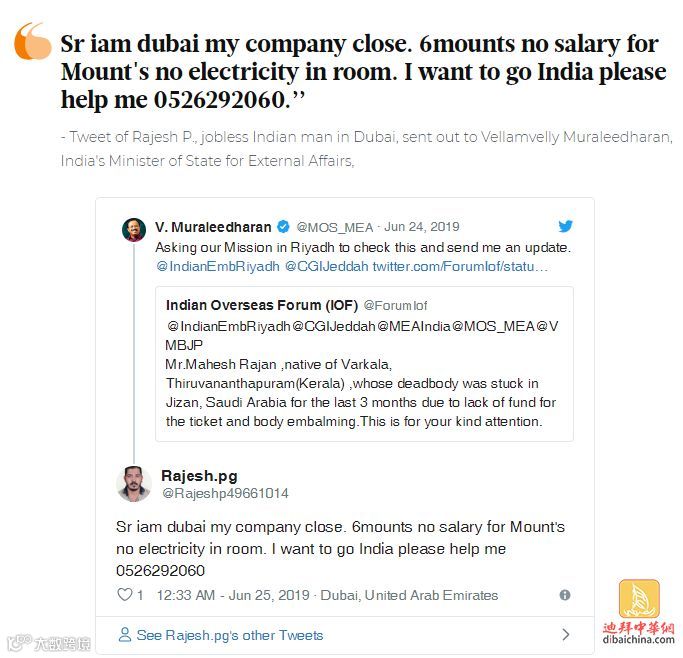Image resolution: width=683 pixels, height=658 pixels.
Task: Click the orange quotation mark icon
Action: click(32, 41)
